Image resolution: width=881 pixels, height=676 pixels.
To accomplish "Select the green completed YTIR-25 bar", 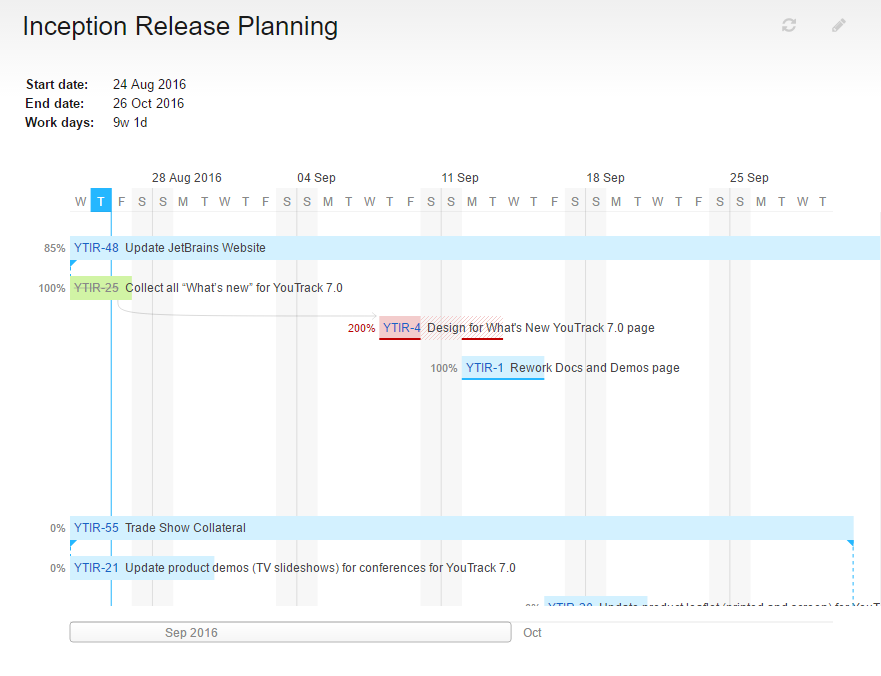I will (100, 287).
